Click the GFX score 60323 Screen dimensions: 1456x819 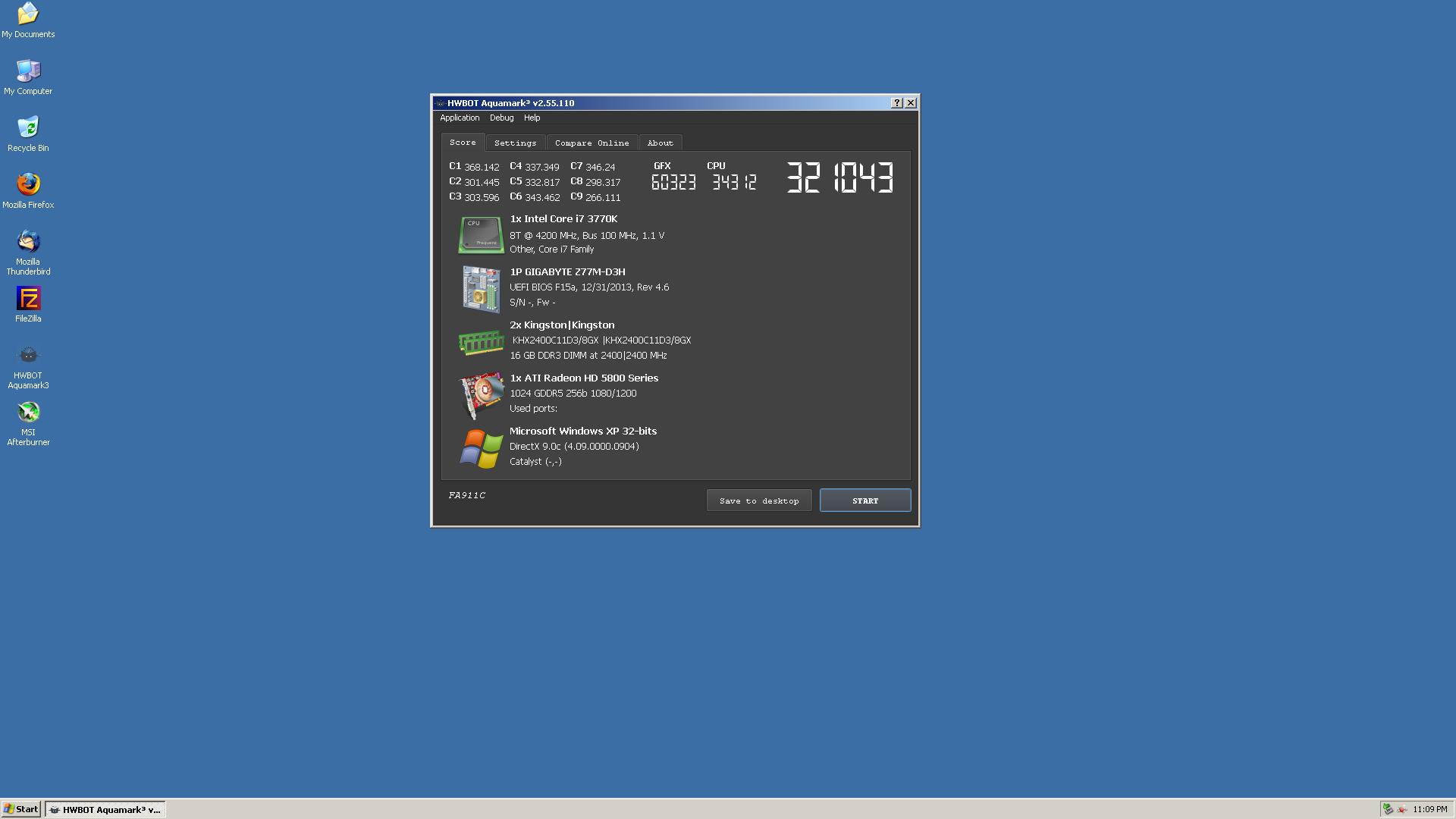click(673, 182)
